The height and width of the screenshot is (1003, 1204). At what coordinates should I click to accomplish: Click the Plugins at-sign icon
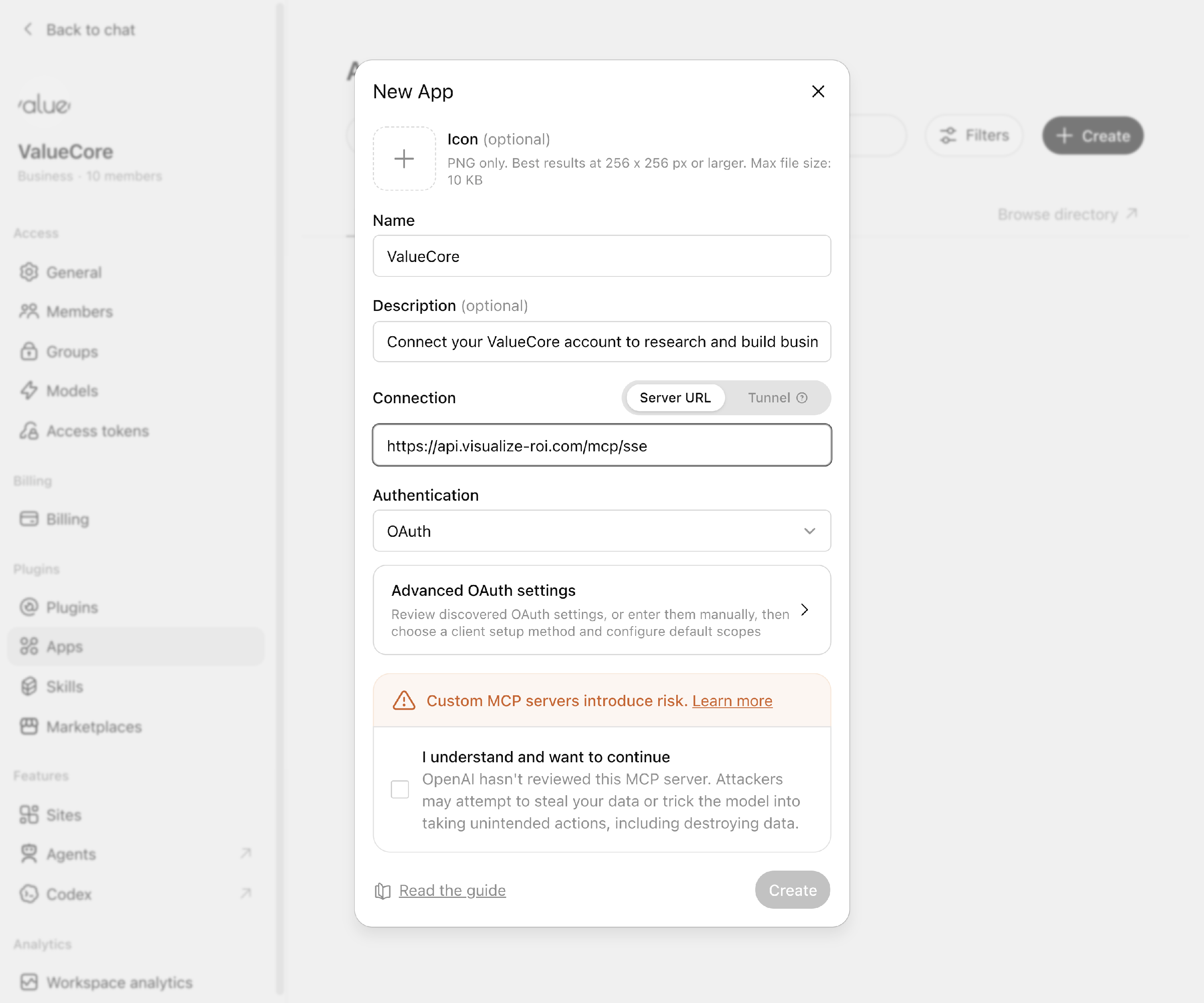tap(28, 607)
